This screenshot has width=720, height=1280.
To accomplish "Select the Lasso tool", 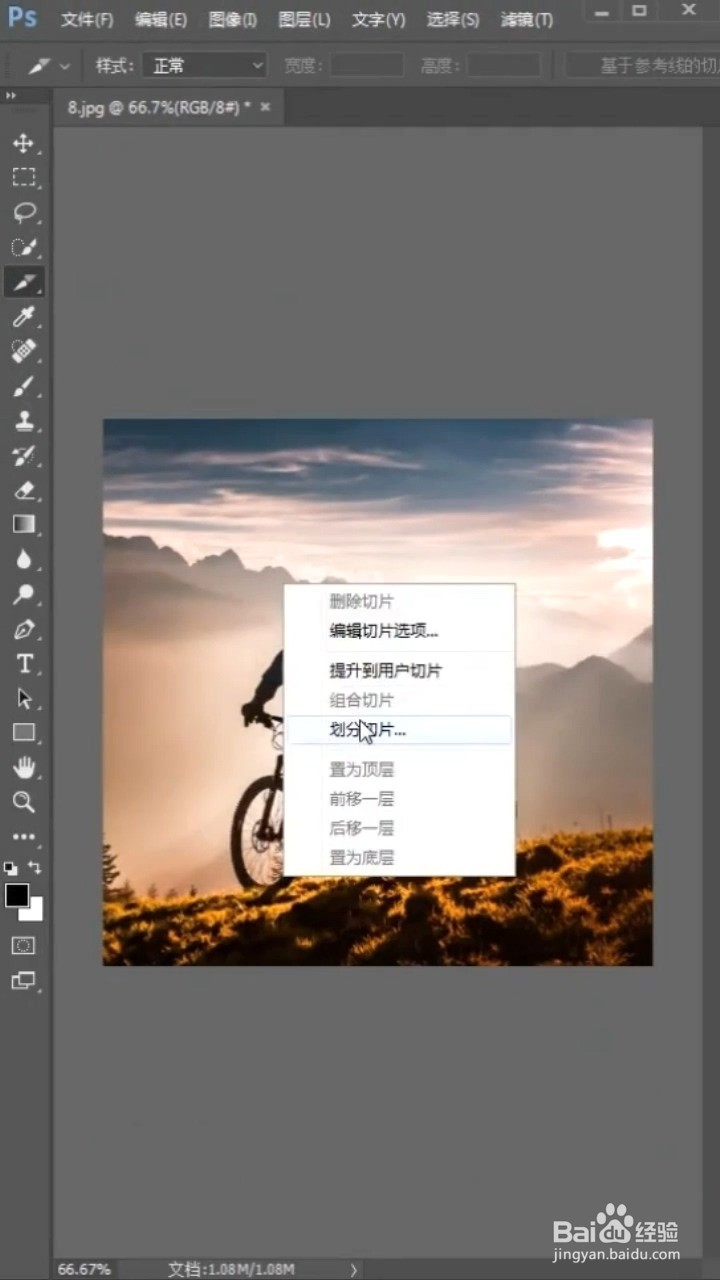I will pyautogui.click(x=23, y=212).
